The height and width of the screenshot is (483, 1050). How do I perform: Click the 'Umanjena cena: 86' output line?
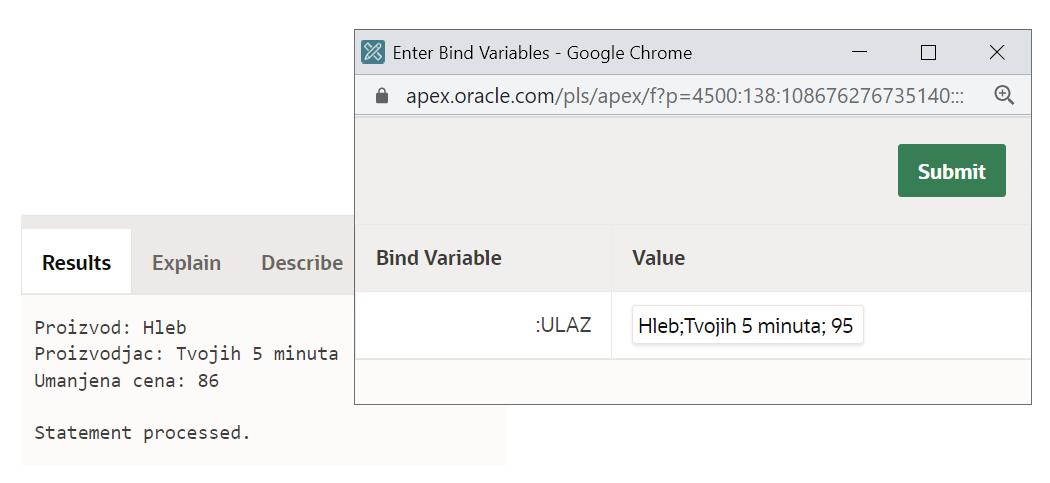[x=126, y=381]
